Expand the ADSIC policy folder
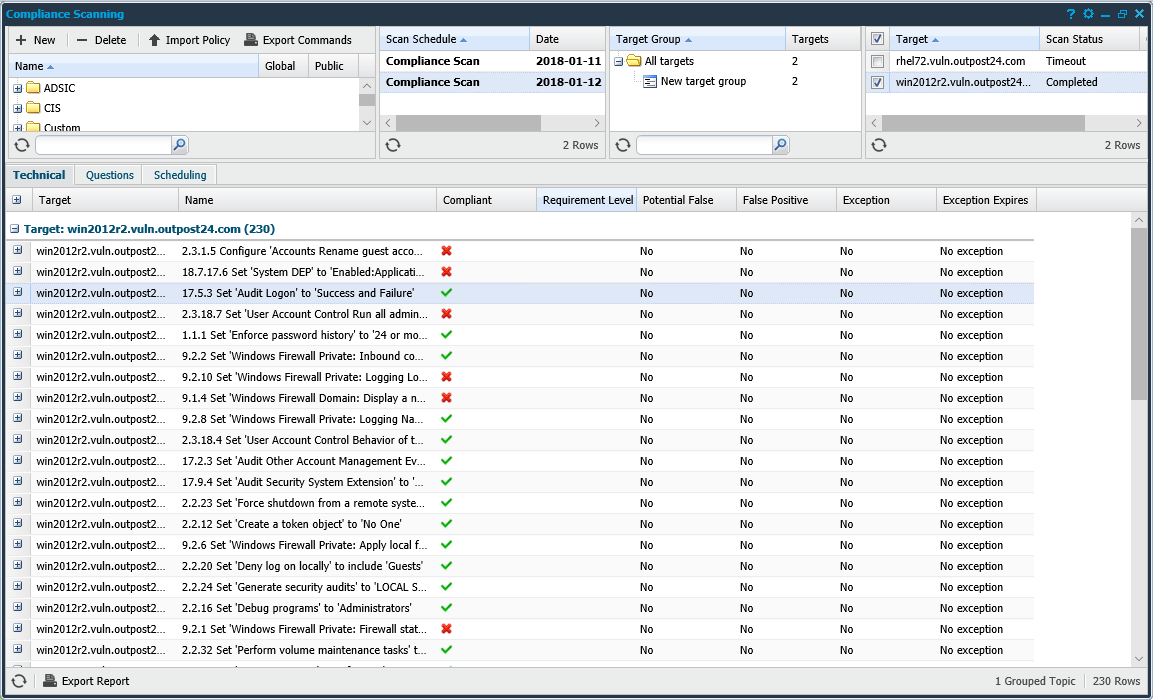The height and width of the screenshot is (700, 1153). tap(17, 88)
